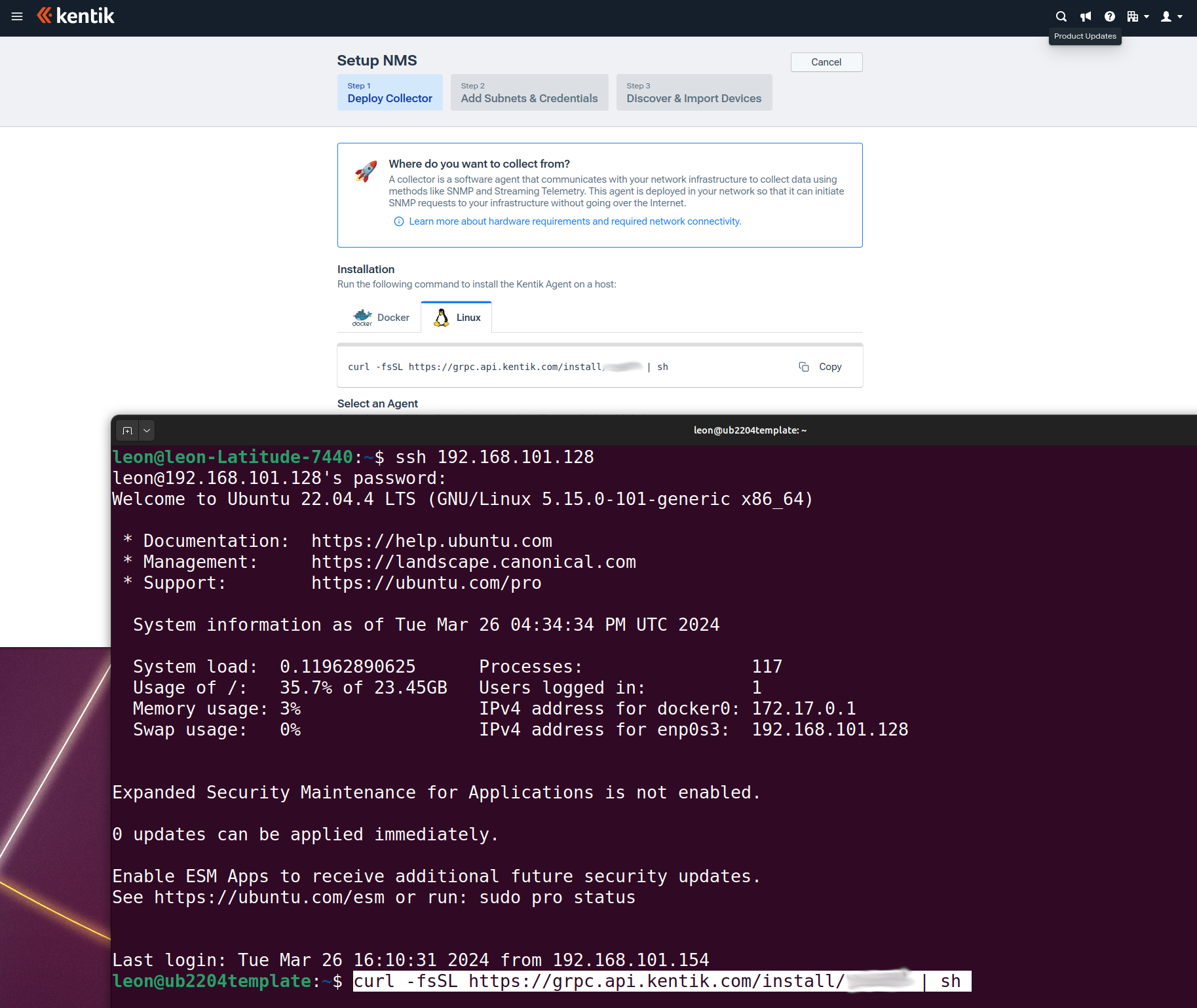Click 'Where do you want to collect from?' heading
Image resolution: width=1197 pixels, height=1008 pixels.
click(479, 164)
